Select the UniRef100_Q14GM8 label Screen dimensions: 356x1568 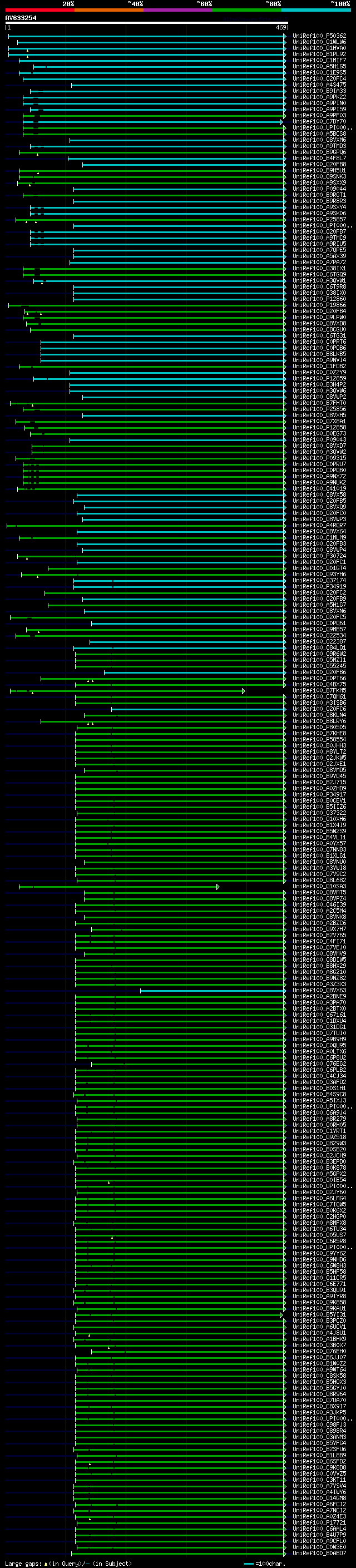[319, 1498]
